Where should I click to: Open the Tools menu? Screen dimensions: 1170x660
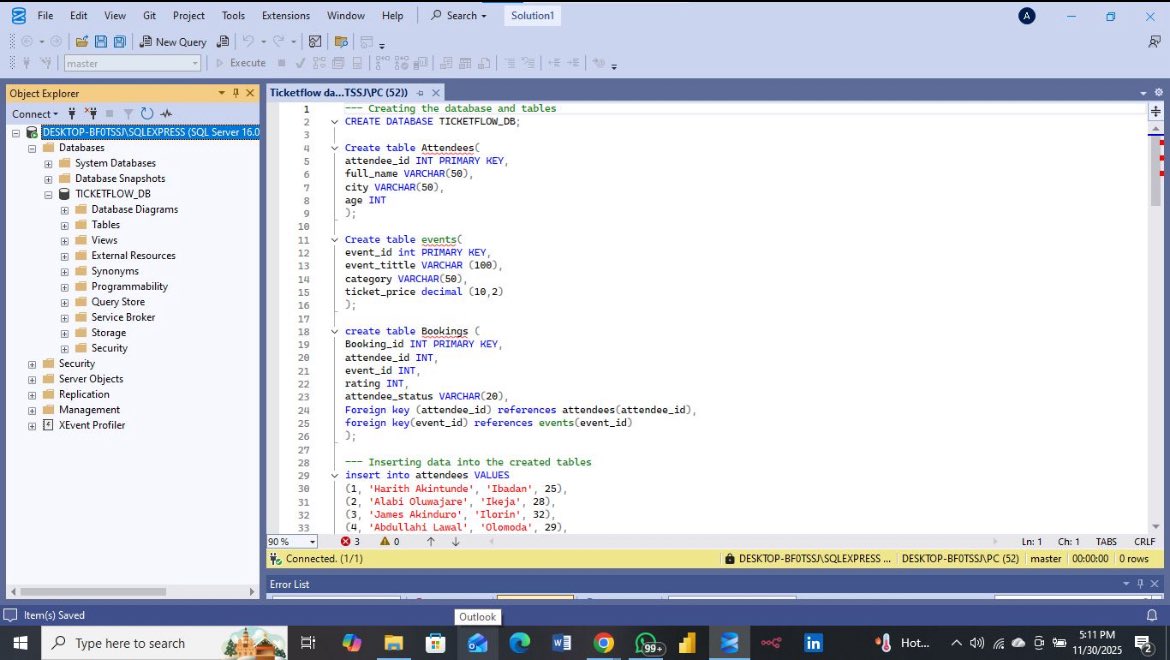pos(233,15)
